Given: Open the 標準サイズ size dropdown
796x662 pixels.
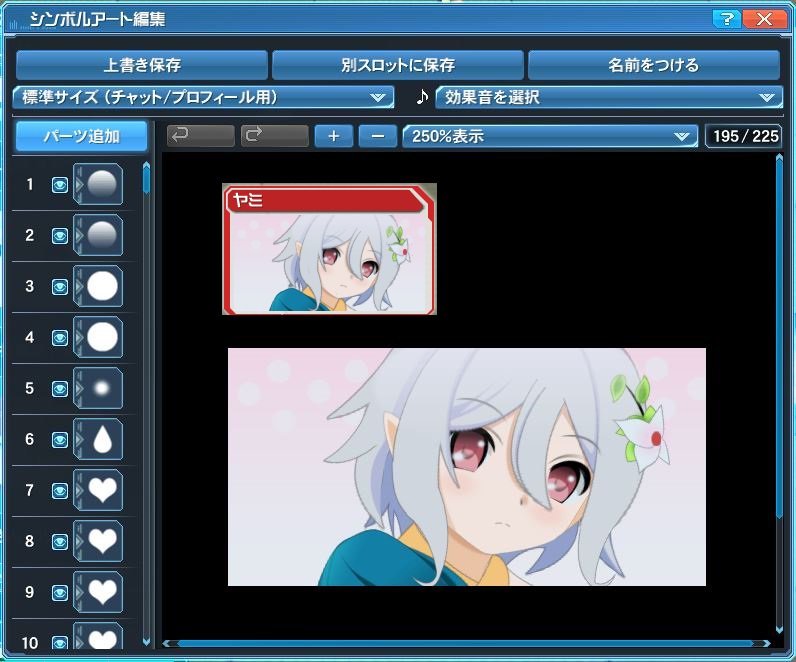Looking at the screenshot, I should (x=203, y=97).
